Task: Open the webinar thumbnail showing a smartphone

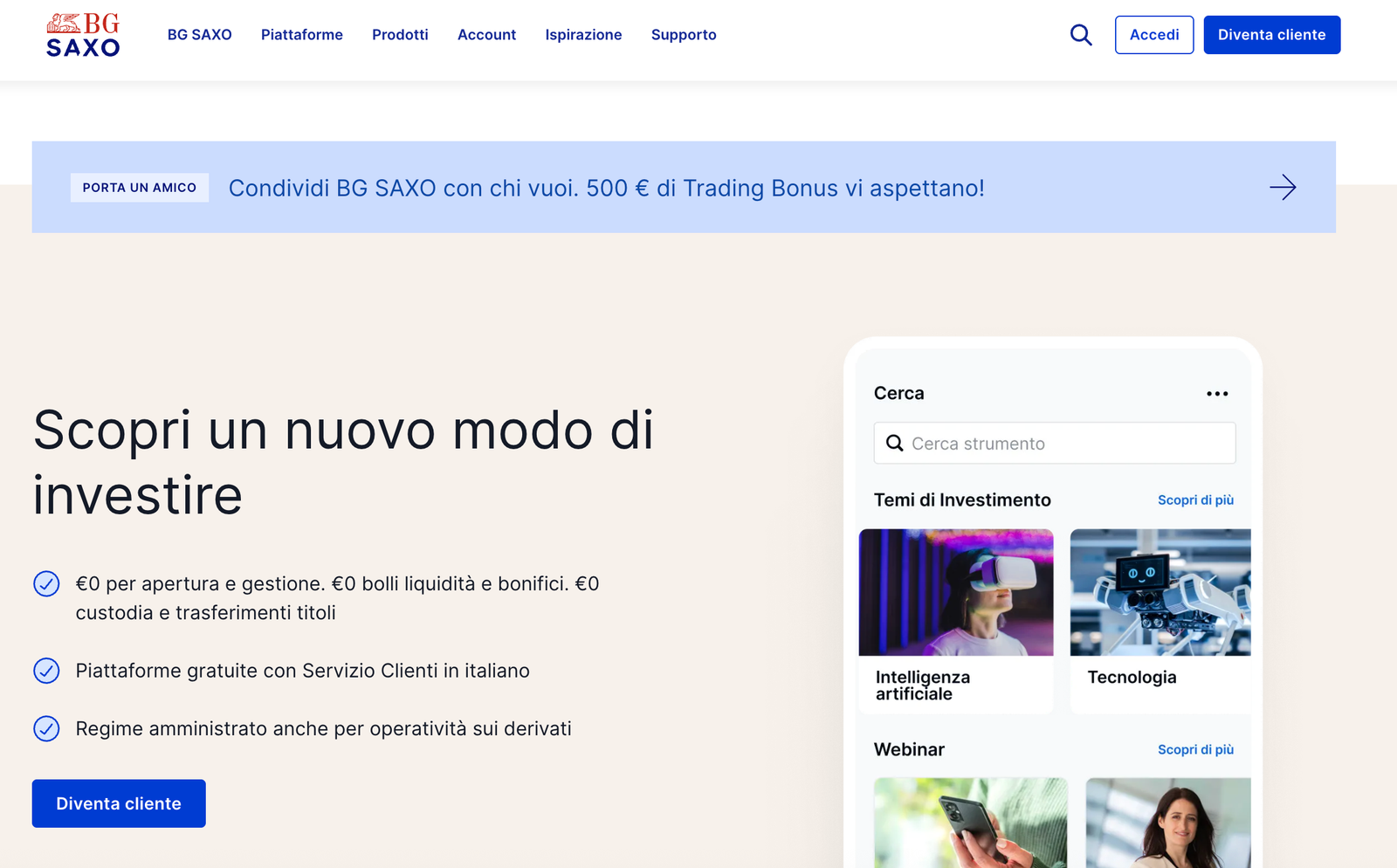Action: 971,823
